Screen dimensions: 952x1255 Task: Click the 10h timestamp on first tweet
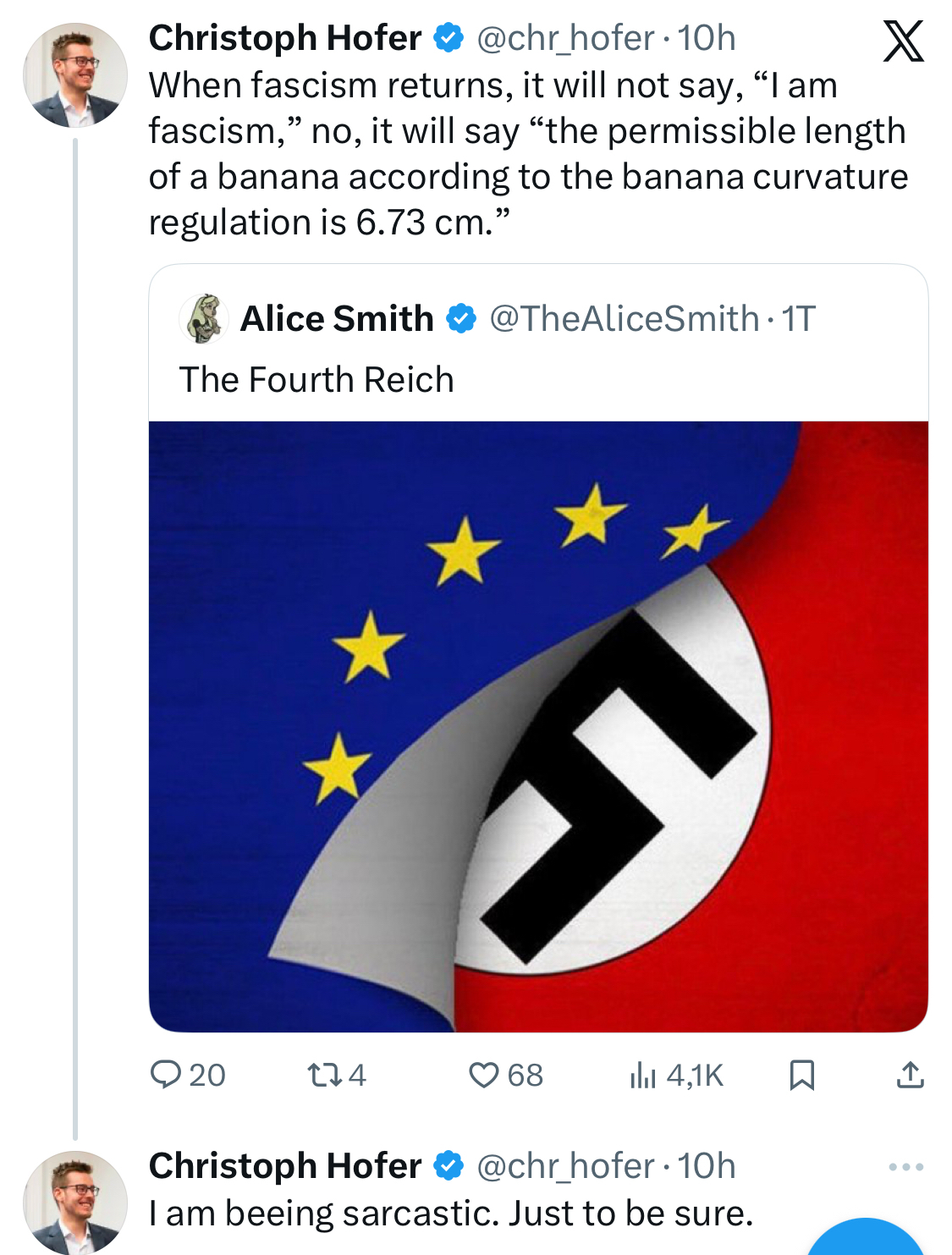click(x=707, y=38)
